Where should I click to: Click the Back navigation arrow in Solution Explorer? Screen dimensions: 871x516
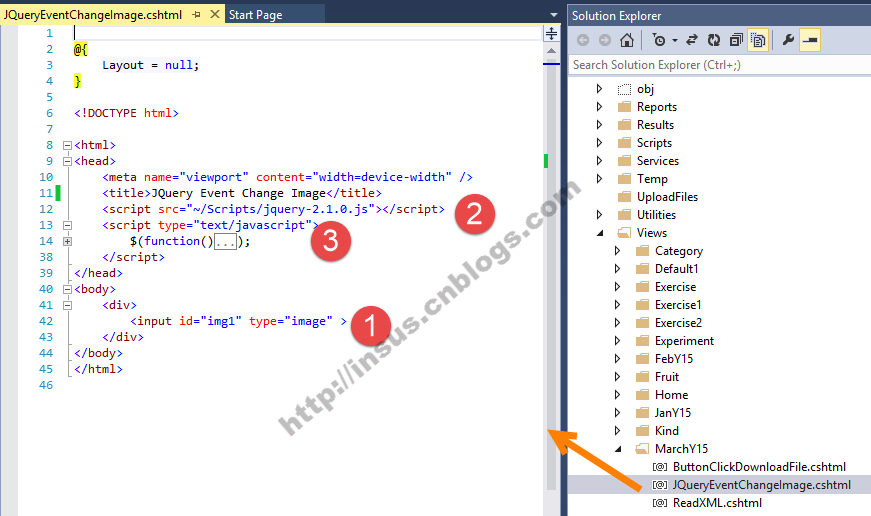click(x=583, y=40)
